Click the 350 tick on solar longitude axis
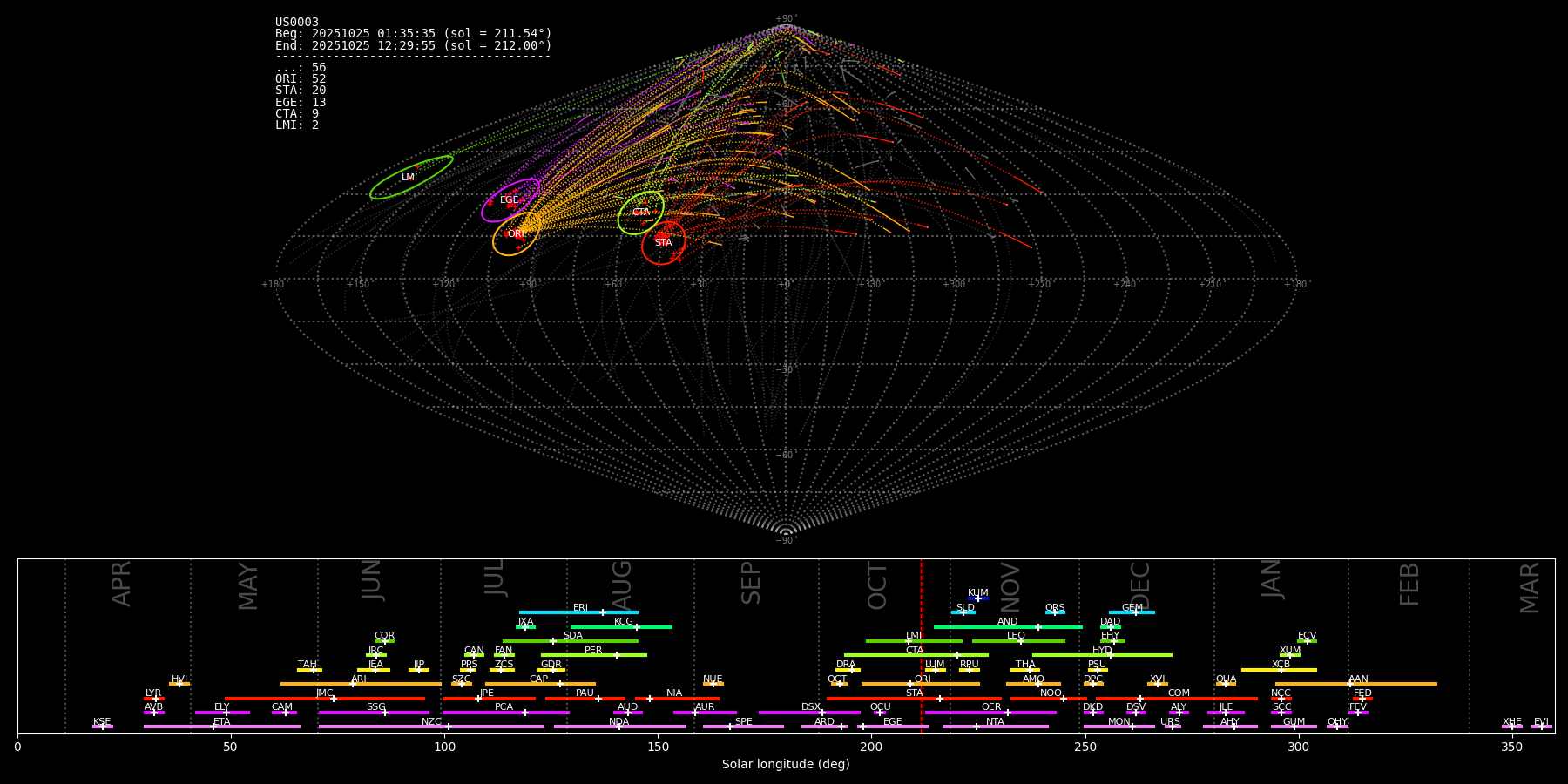Viewport: 1568px width, 784px height. [x=1511, y=747]
